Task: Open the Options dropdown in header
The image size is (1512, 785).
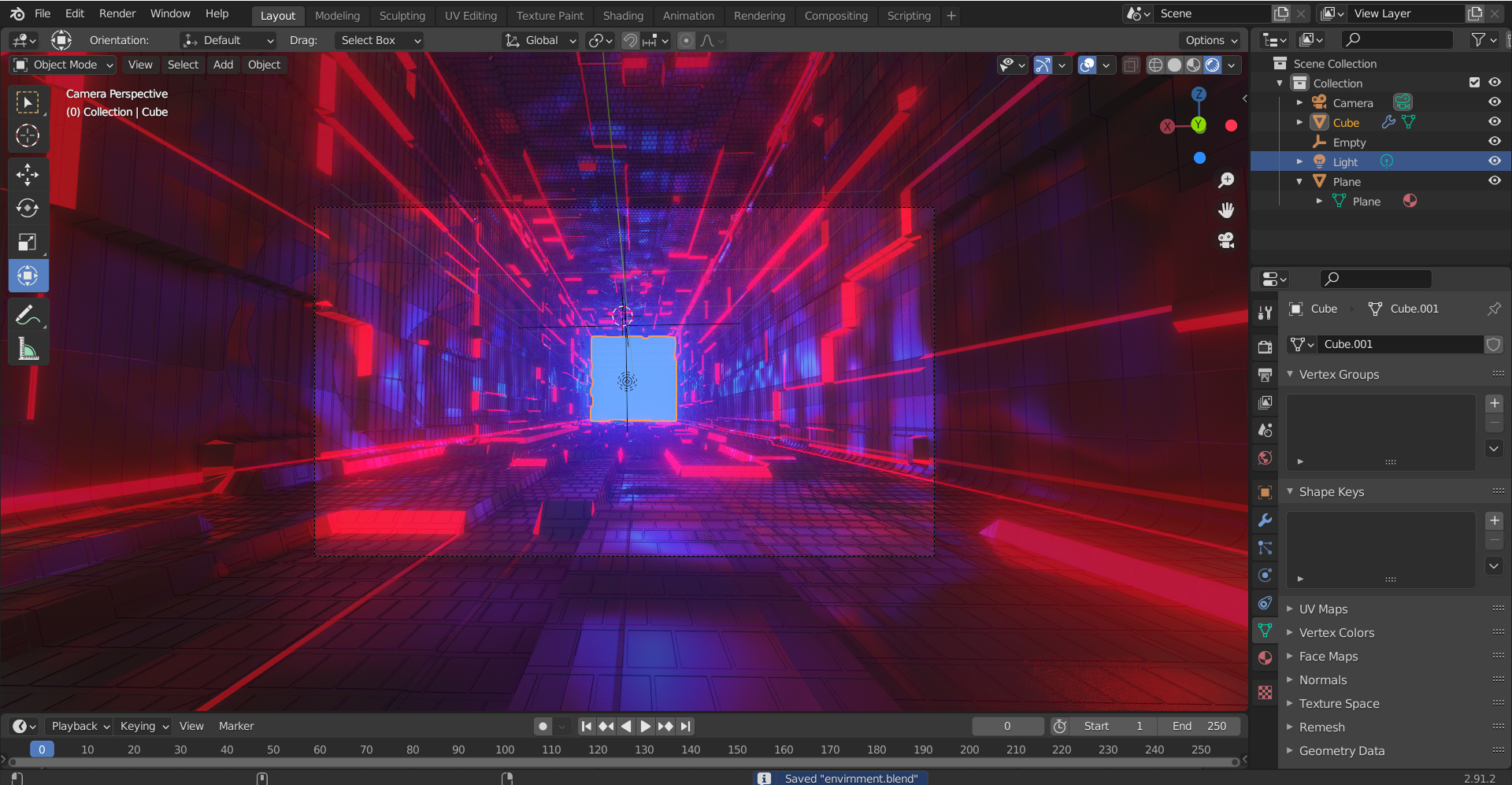Action: coord(1211,40)
